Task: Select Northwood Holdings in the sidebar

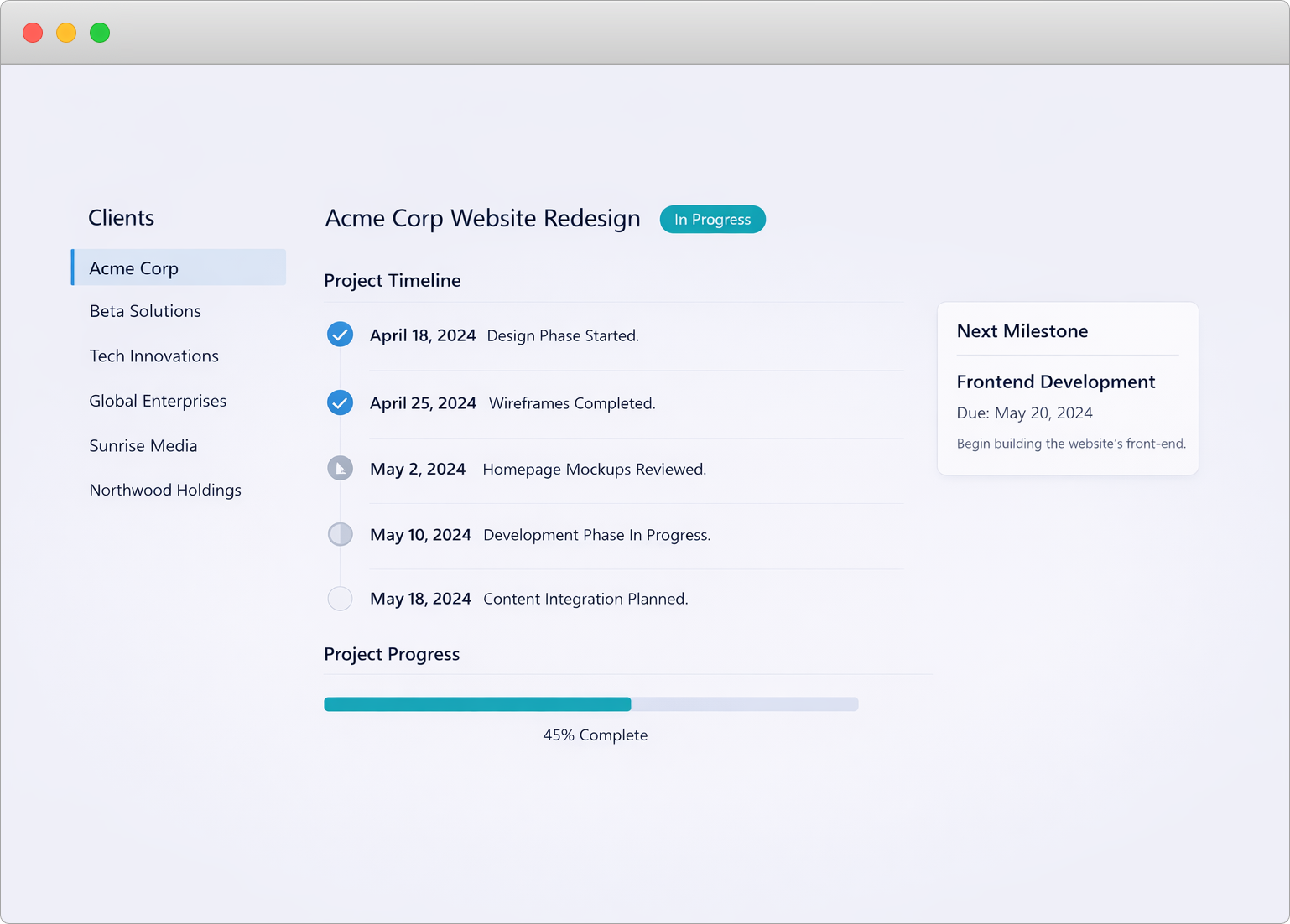Action: point(165,491)
